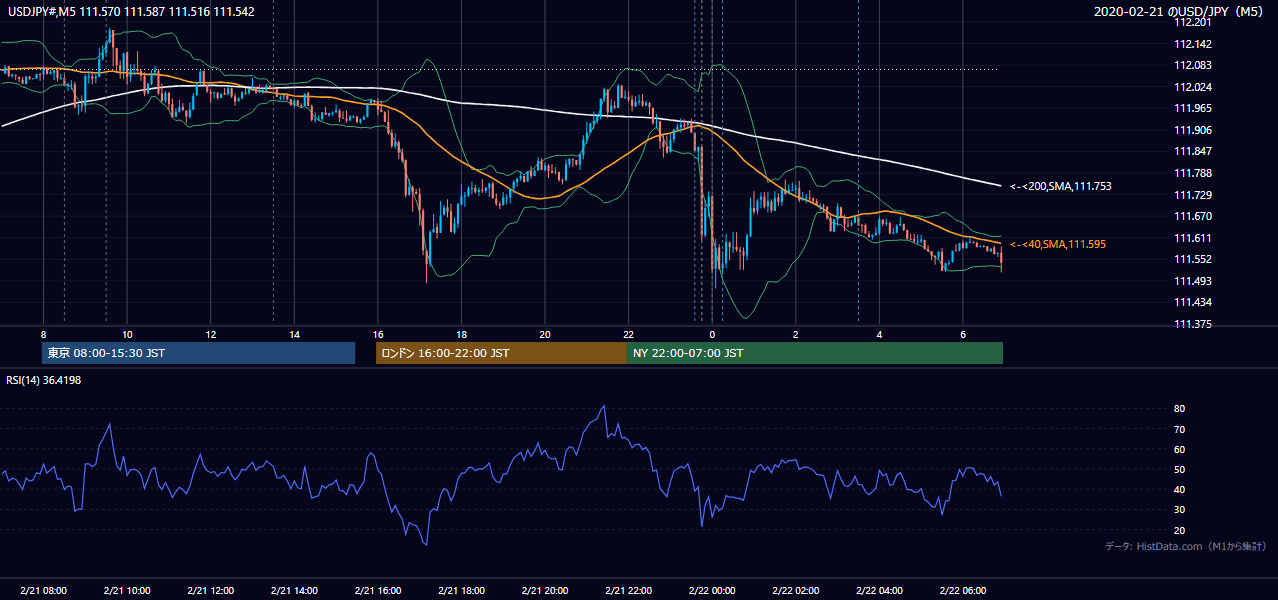Screen dimensions: 1278x600
Task: Select the NY 22:00-07:00 JST session bar
Action: [815, 353]
